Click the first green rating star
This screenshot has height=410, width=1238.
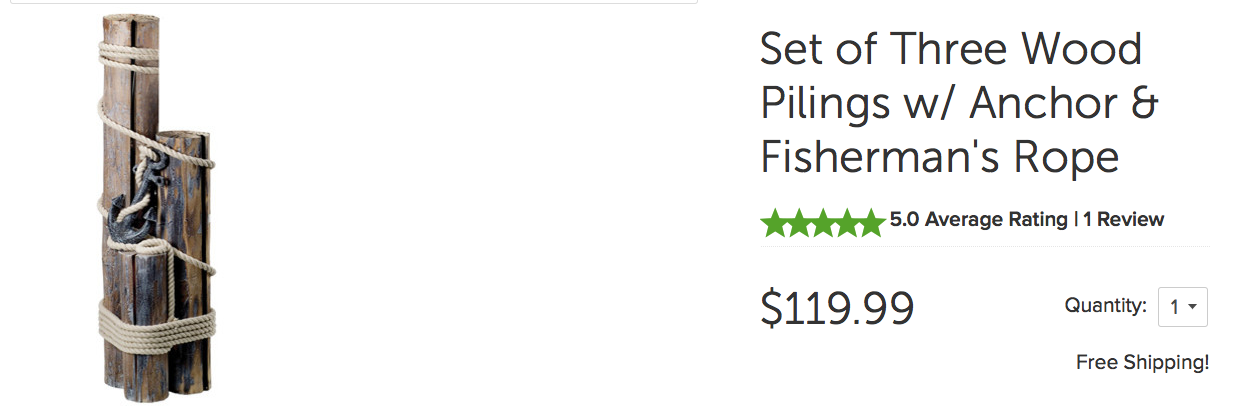774,222
